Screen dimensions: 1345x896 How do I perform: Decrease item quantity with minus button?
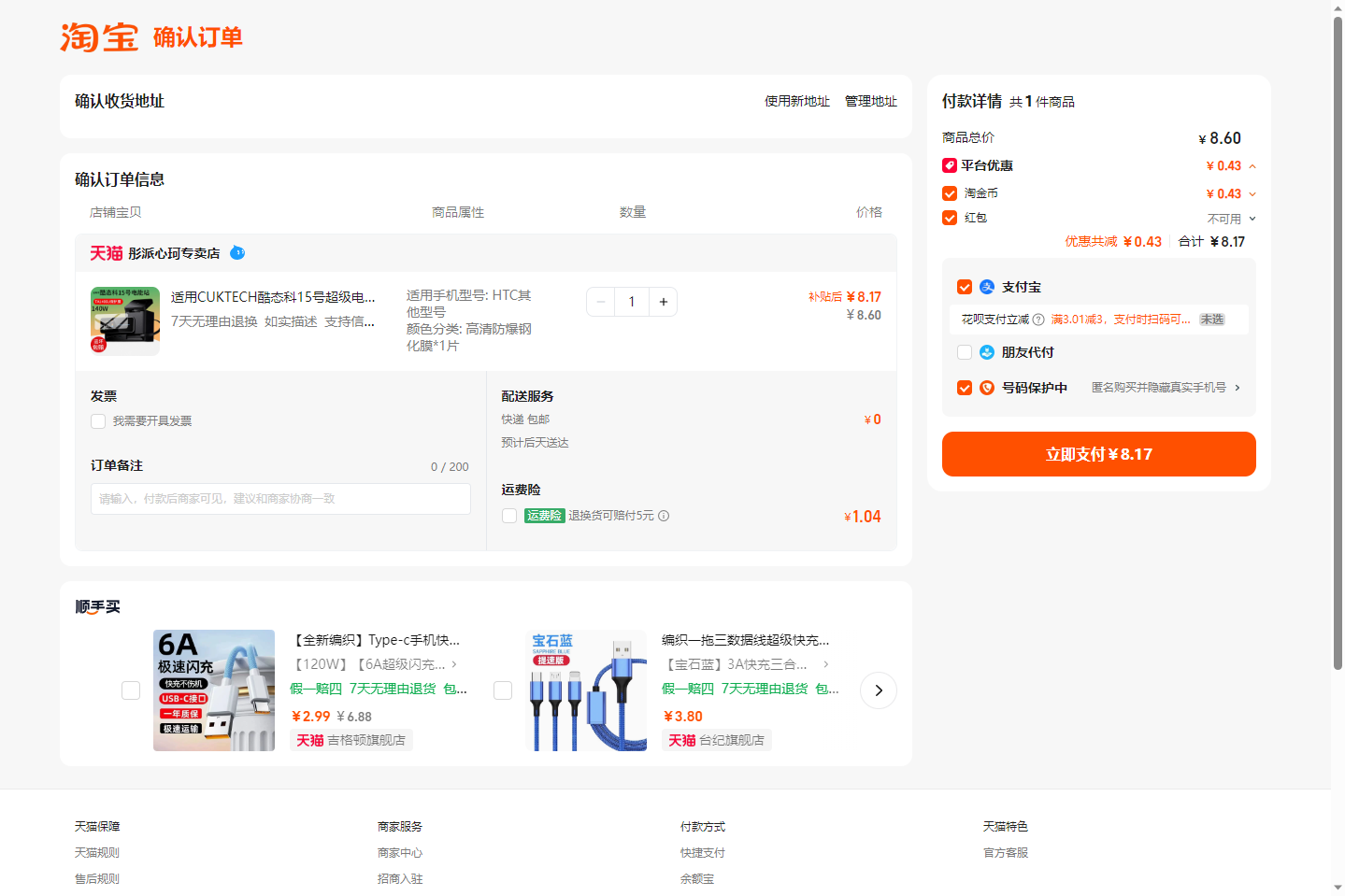point(601,302)
